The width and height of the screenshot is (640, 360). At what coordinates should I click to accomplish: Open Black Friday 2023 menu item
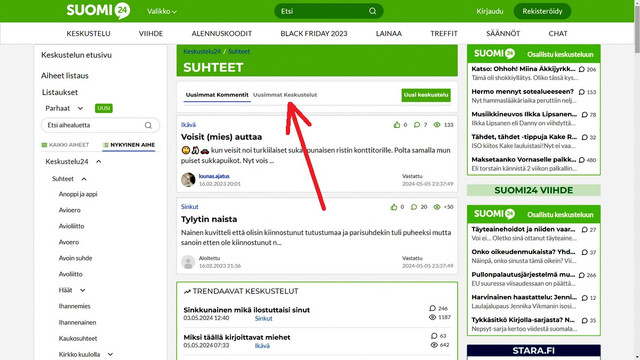pyautogui.click(x=314, y=33)
